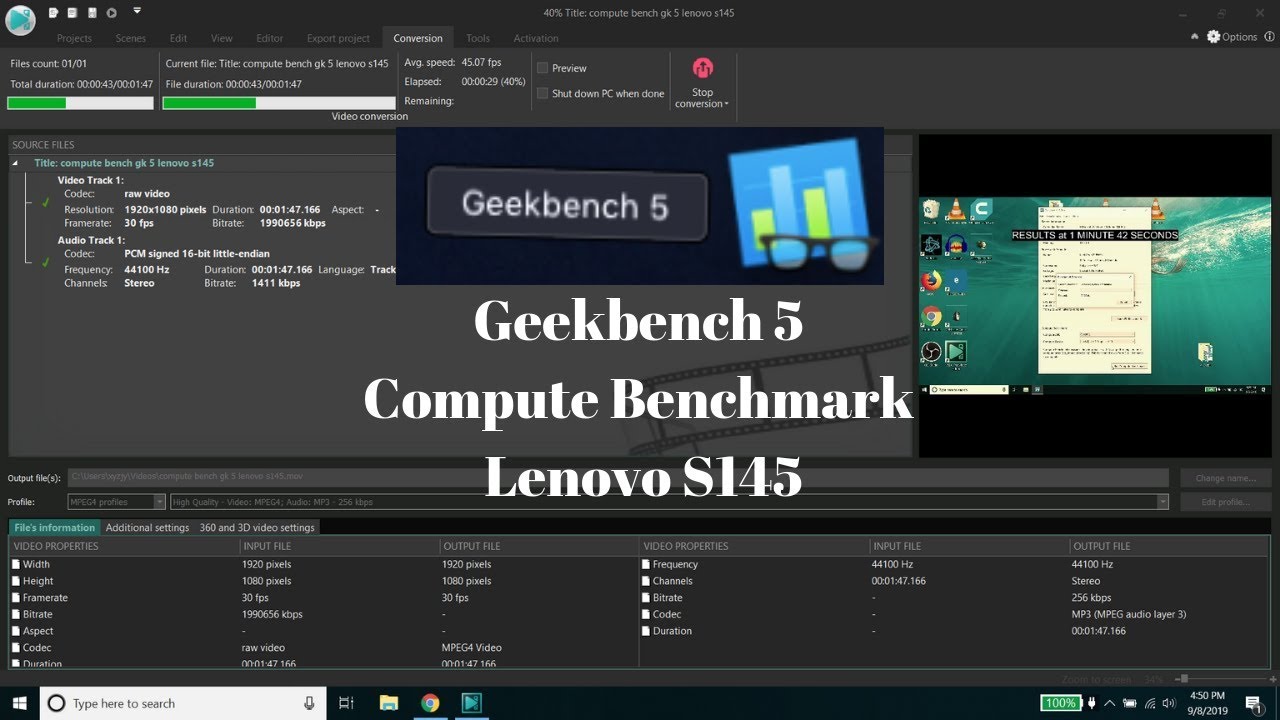
Task: Open the quick-access toolbar customize arrow
Action: pos(137,11)
